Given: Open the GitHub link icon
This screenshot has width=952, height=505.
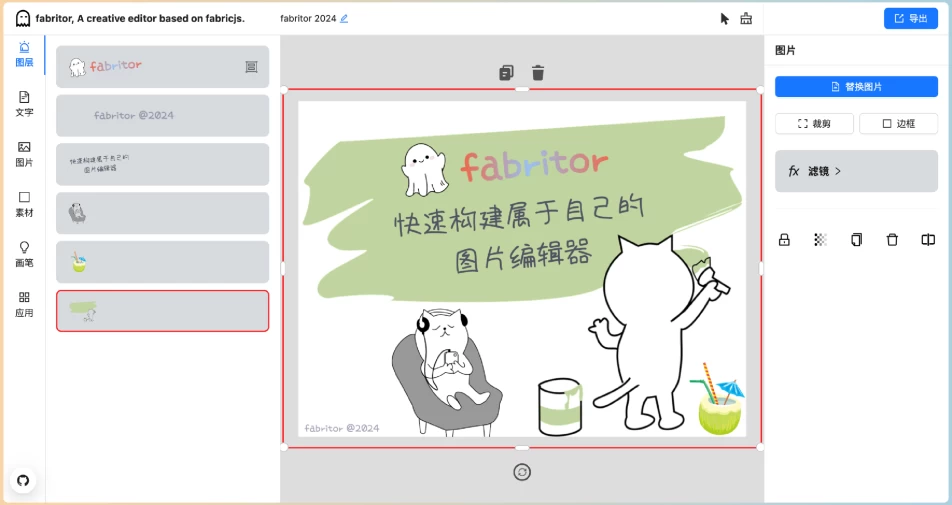Looking at the screenshot, I should [23, 480].
